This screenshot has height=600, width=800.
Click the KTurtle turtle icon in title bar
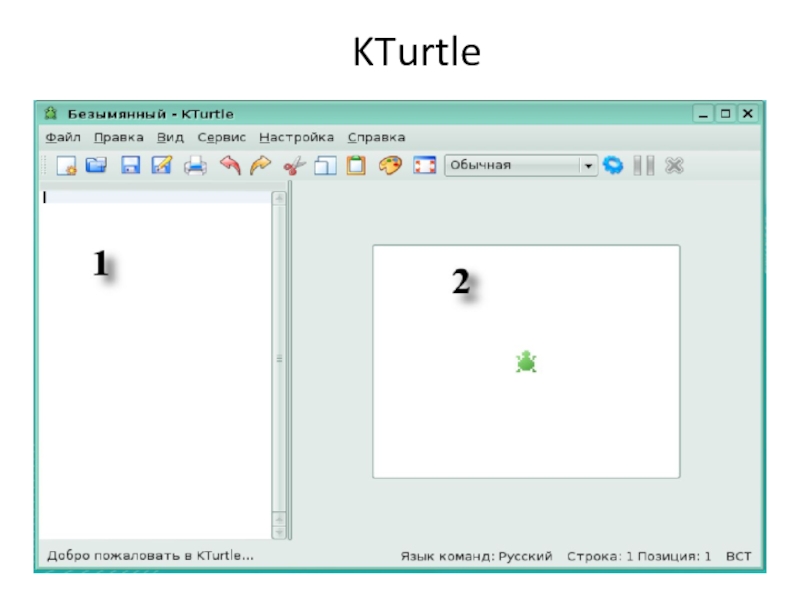click(51, 113)
